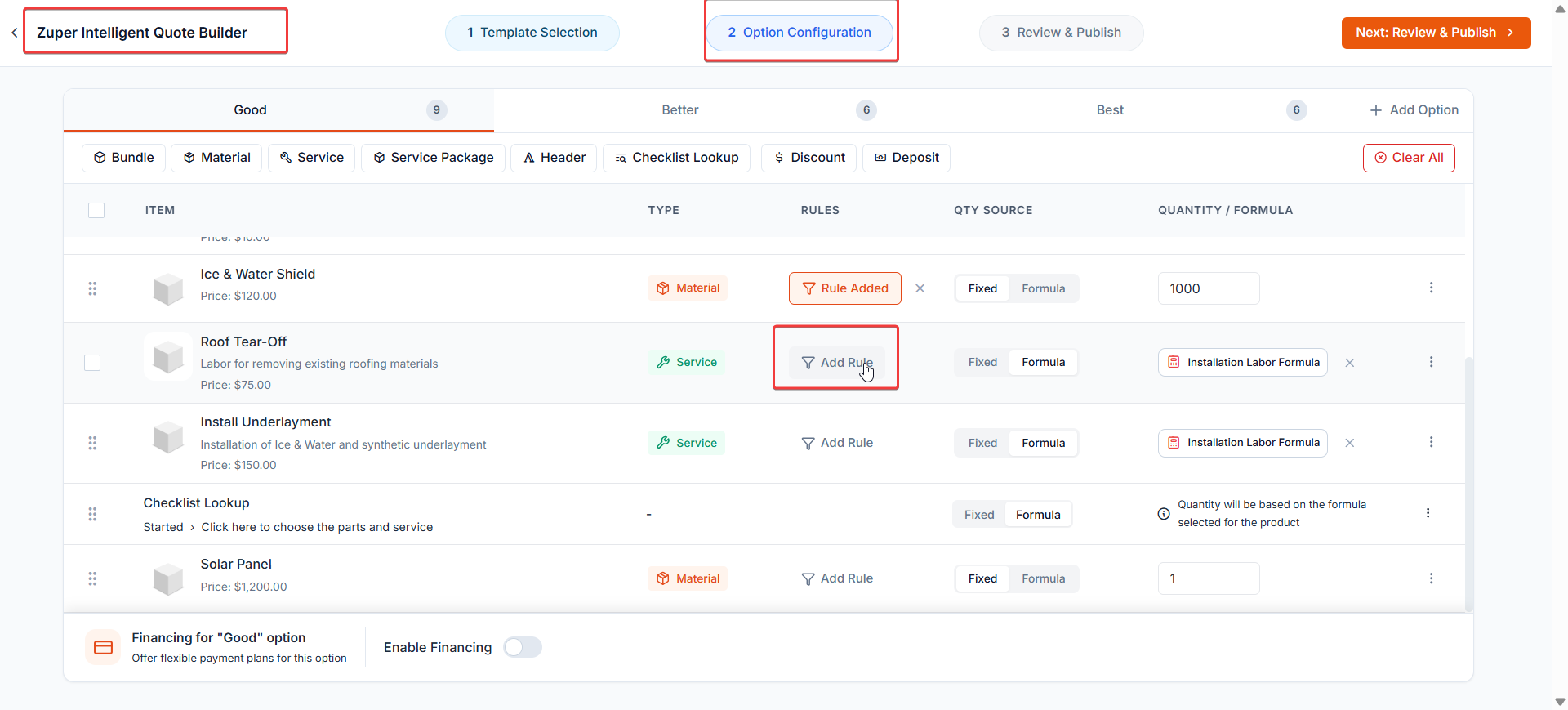
Task: Tick the select-all checkbox in table header
Action: [x=96, y=210]
